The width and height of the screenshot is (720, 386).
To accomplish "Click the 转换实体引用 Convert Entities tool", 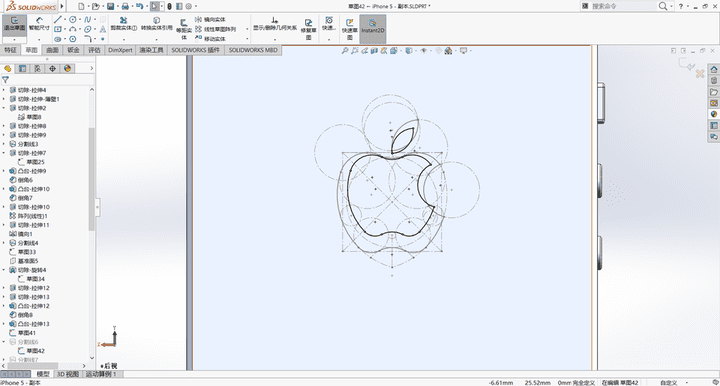I will coord(157,23).
